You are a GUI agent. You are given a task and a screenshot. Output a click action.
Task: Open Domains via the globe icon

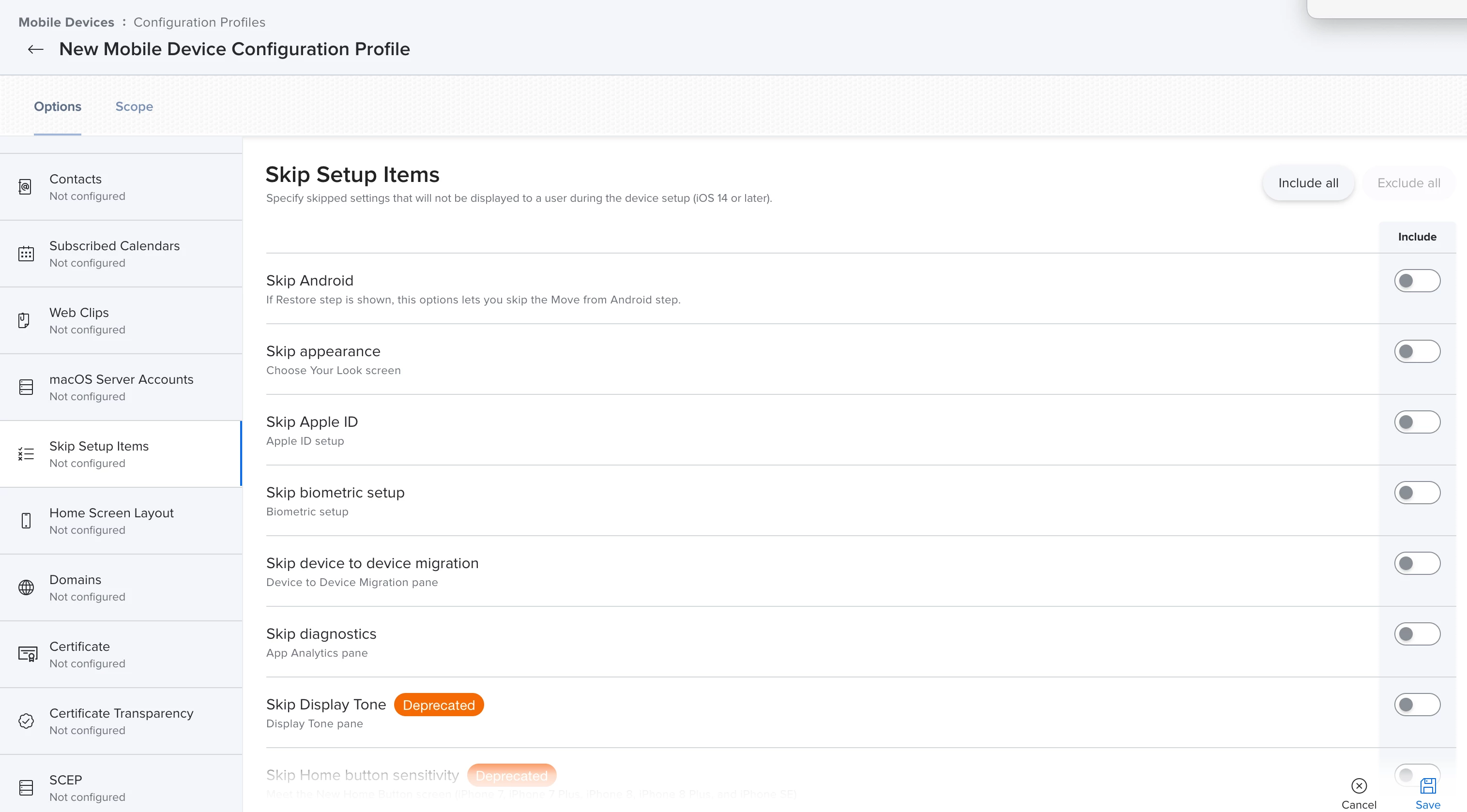pos(26,587)
